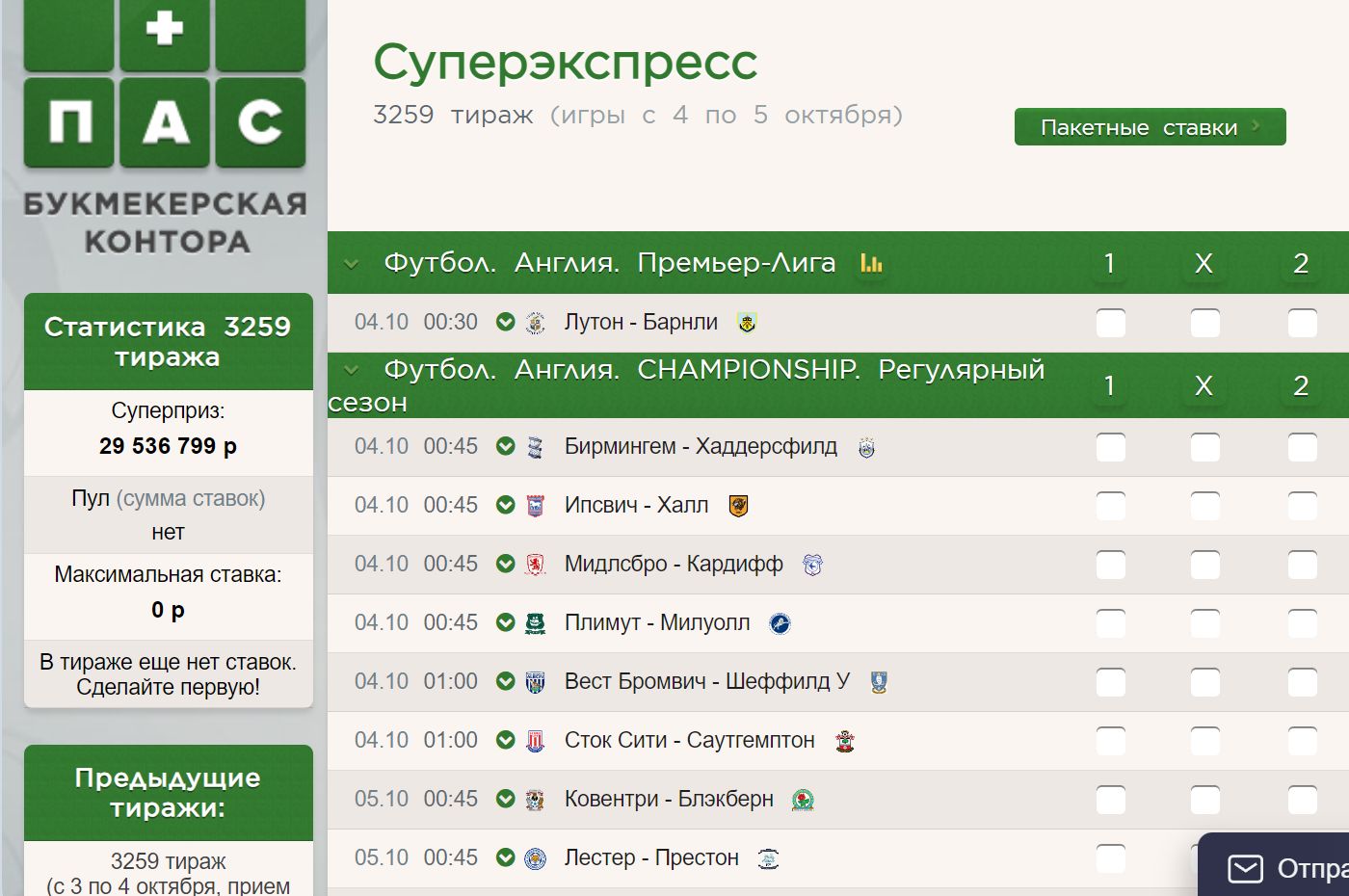
Task: Select column 2 header in CHAMPIONSHIP section
Action: click(x=1301, y=385)
